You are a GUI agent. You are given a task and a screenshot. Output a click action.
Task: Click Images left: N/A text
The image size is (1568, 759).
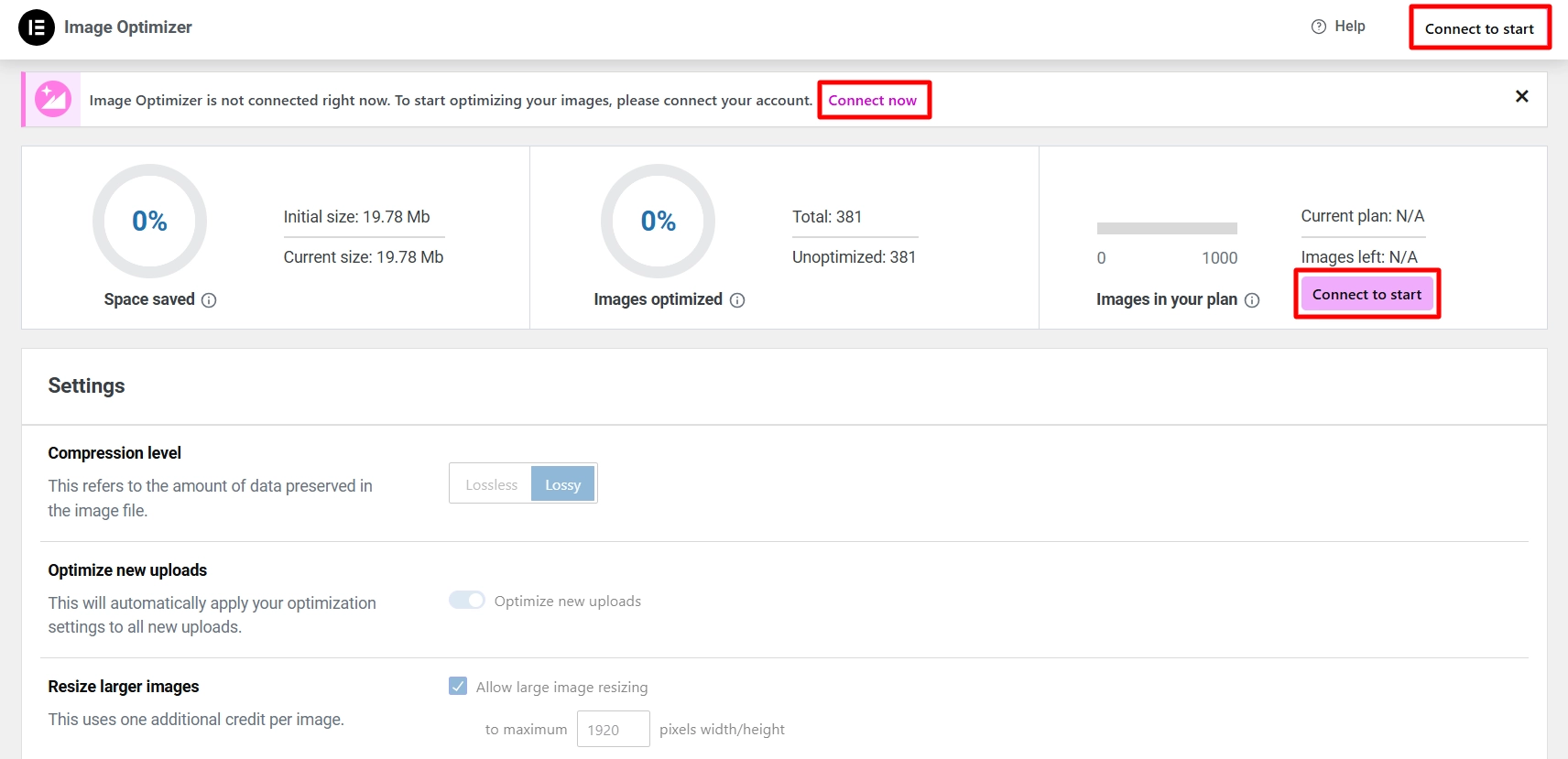pyautogui.click(x=1359, y=257)
